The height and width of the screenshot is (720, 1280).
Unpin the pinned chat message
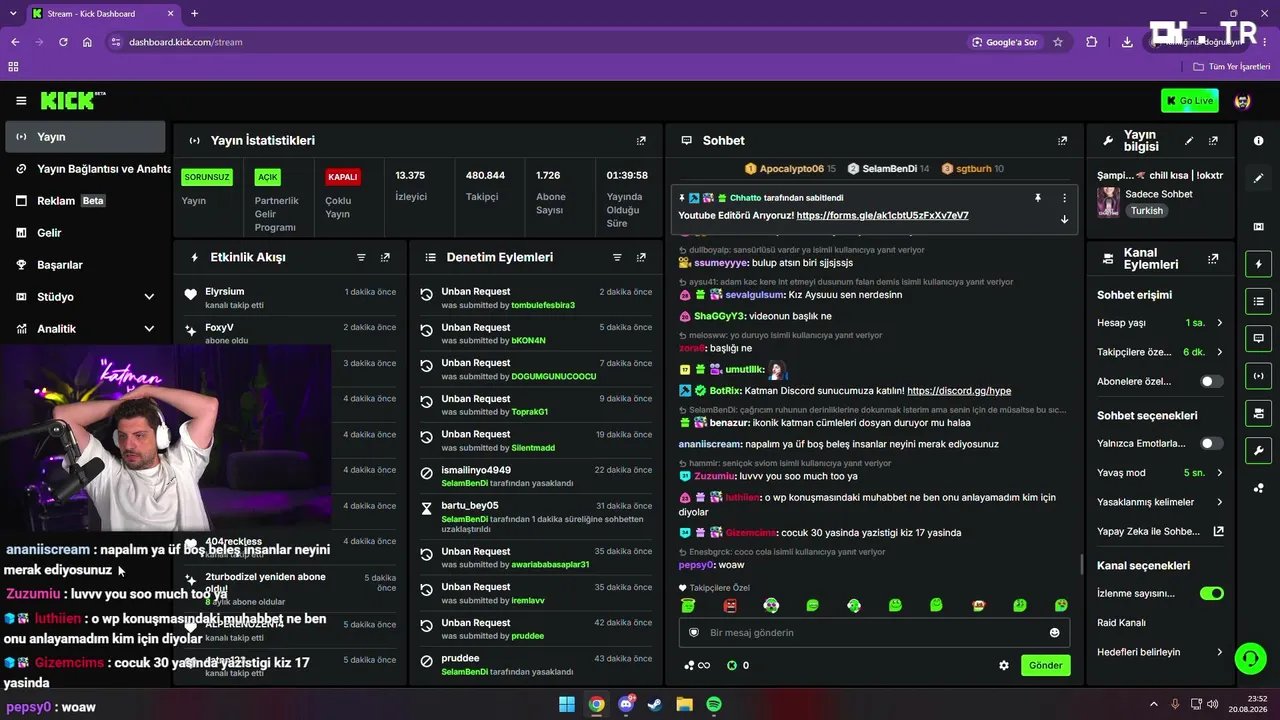[x=1038, y=198]
